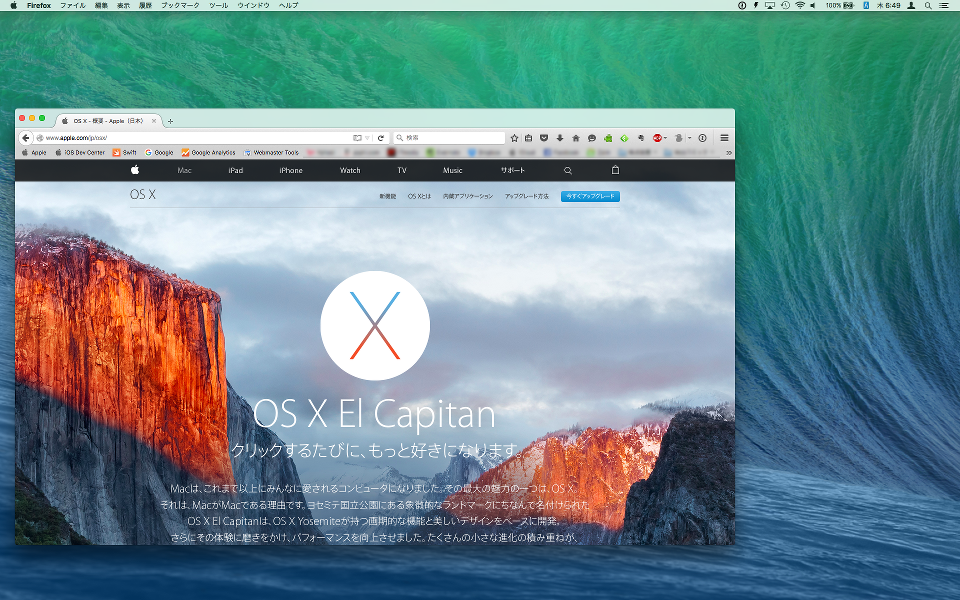960x600 pixels.
Task: Go to Firefox Home icon
Action: pos(576,138)
